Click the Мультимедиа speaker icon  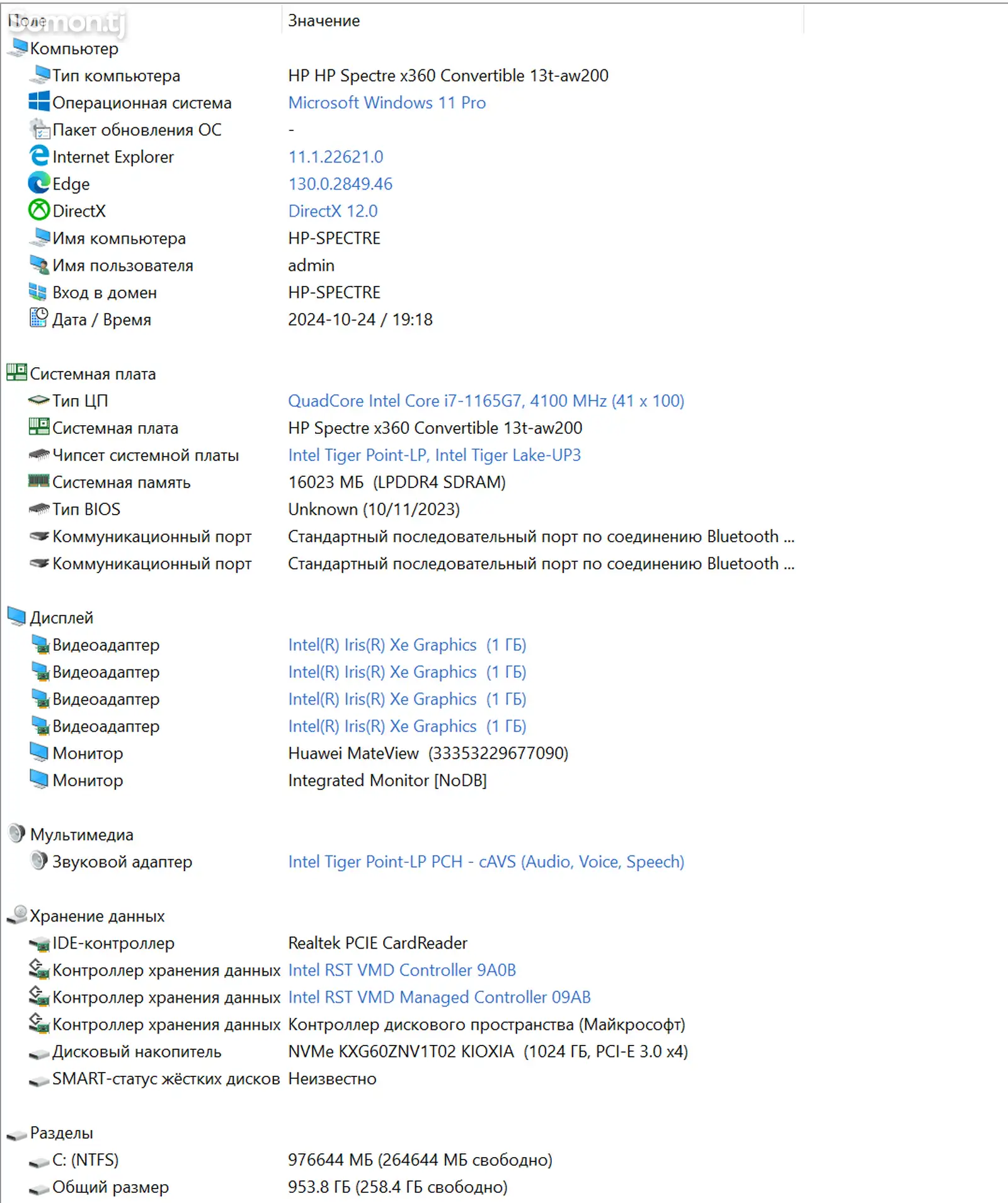point(16,833)
